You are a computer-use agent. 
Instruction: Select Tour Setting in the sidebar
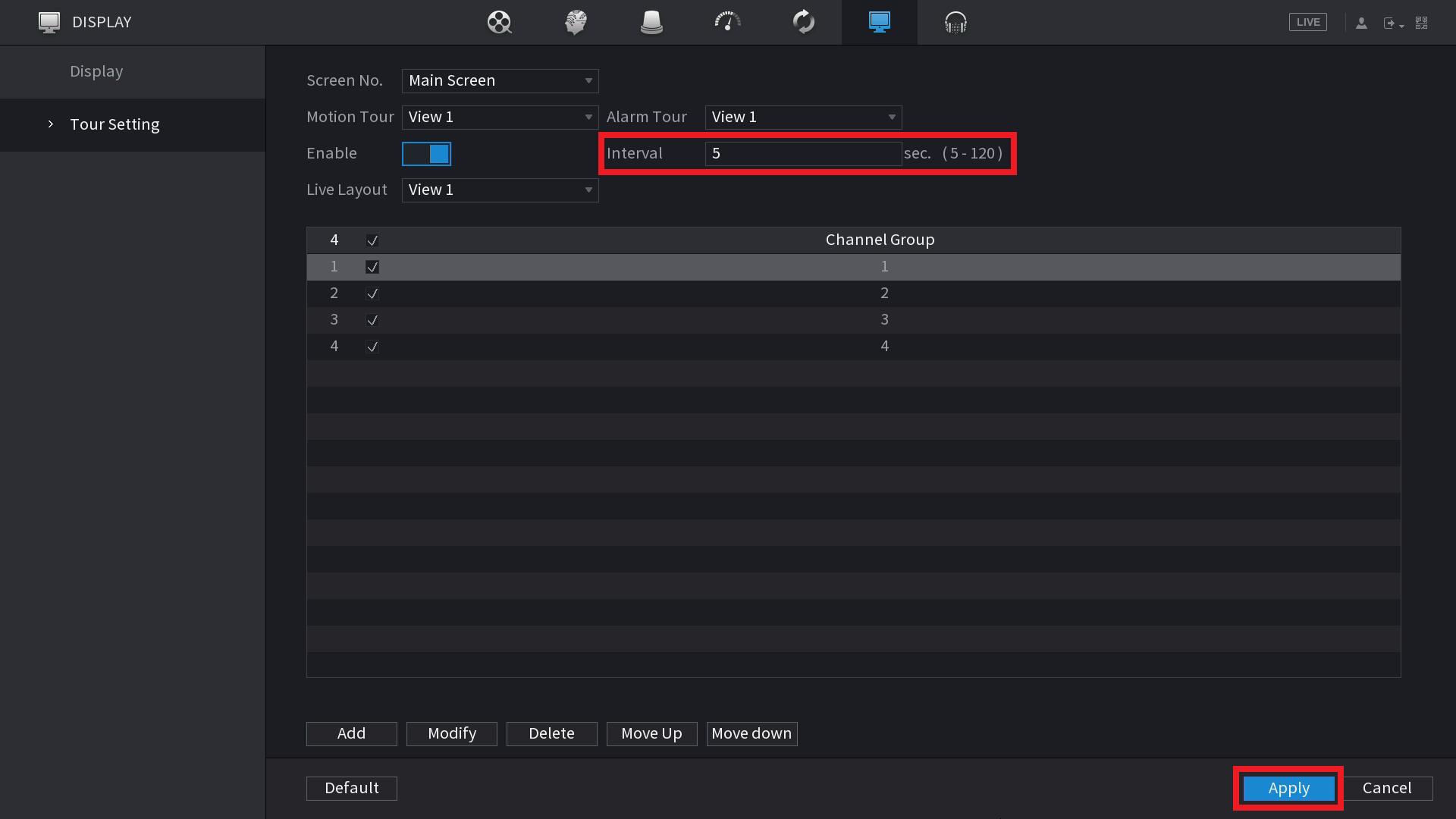pyautogui.click(x=115, y=124)
